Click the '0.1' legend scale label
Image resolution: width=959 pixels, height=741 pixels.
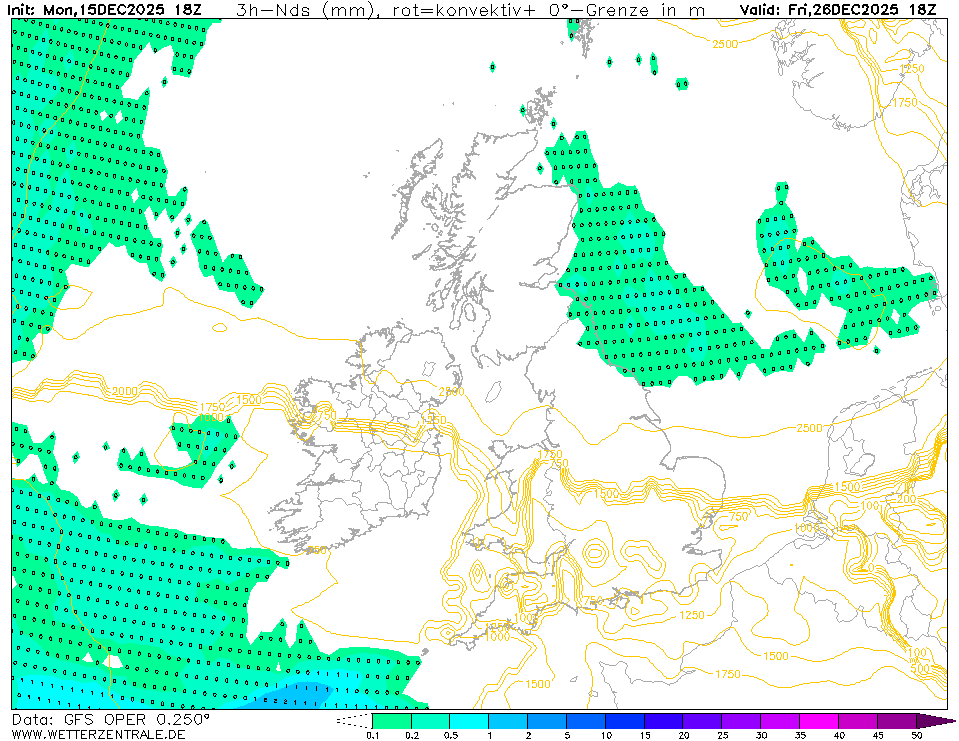[x=372, y=735]
